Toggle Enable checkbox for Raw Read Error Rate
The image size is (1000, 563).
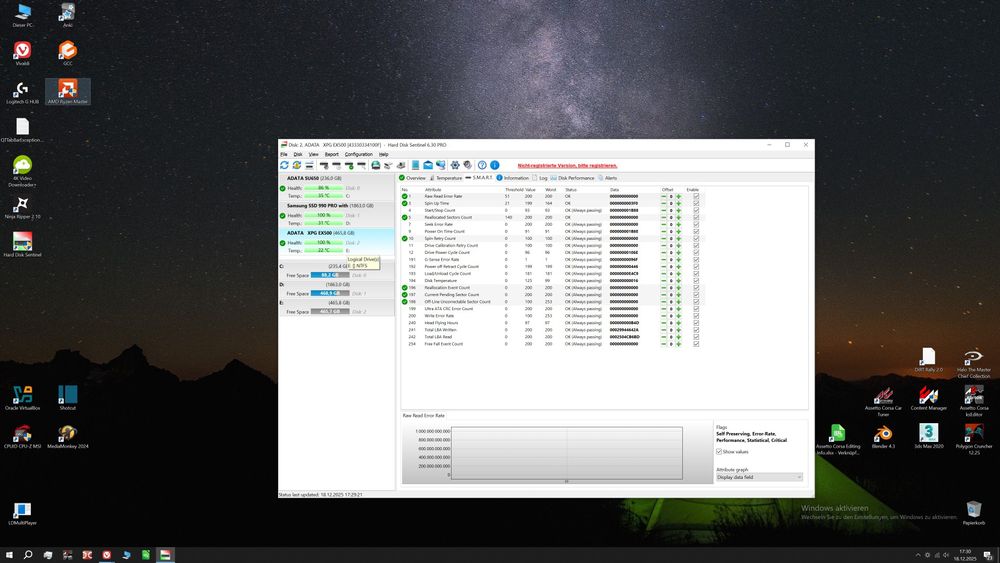[x=696, y=196]
